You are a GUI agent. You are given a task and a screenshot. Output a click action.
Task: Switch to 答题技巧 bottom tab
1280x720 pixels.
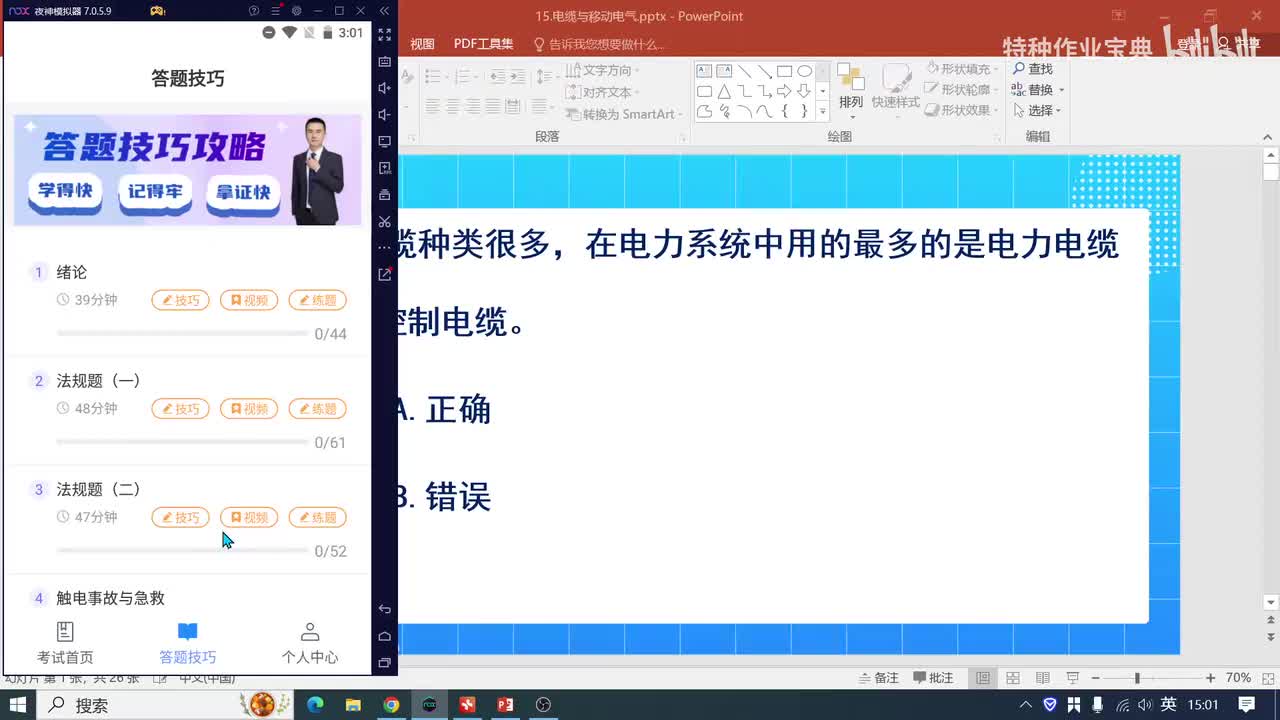[187, 643]
